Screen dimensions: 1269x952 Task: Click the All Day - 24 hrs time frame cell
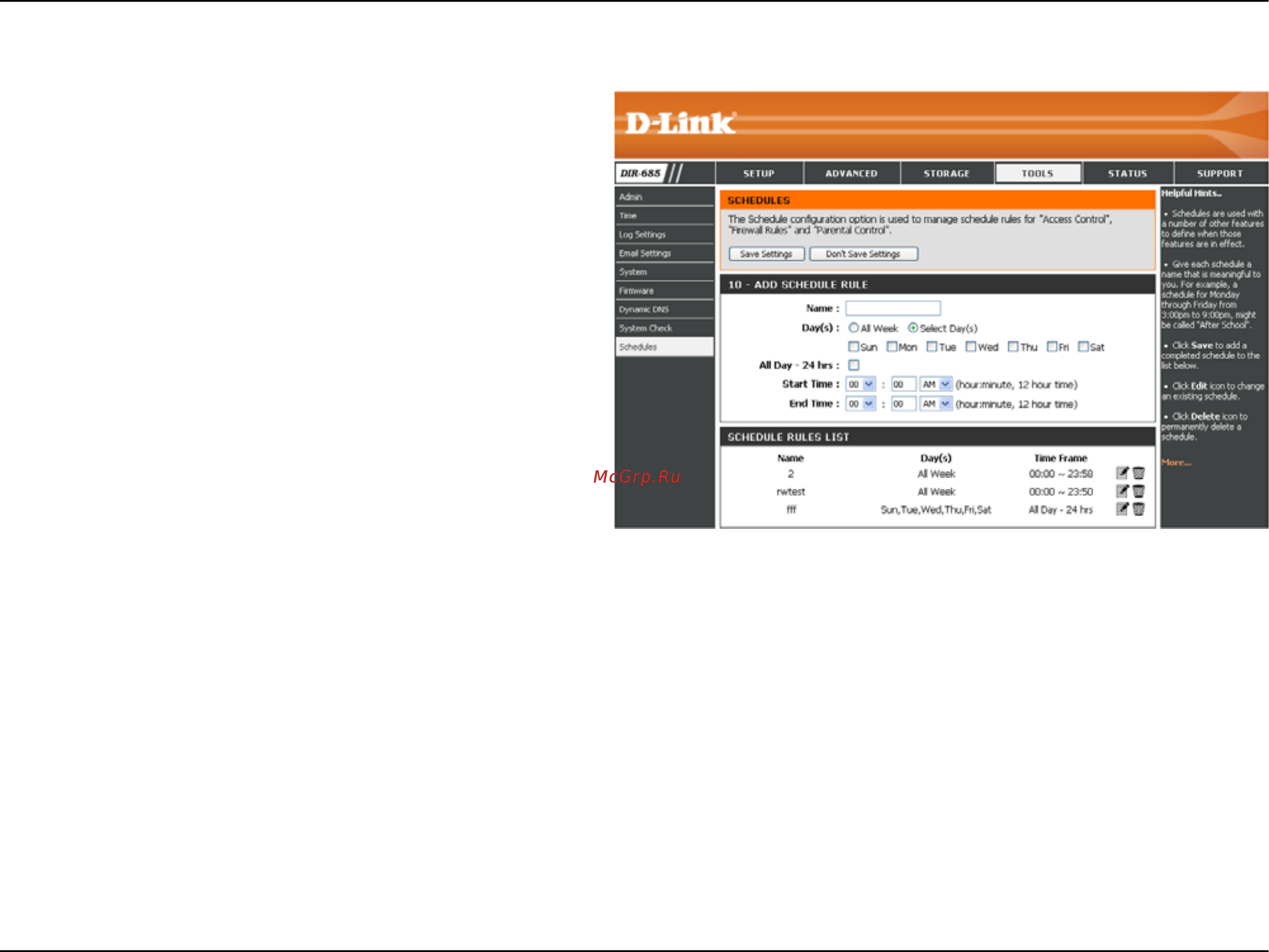(x=1060, y=509)
